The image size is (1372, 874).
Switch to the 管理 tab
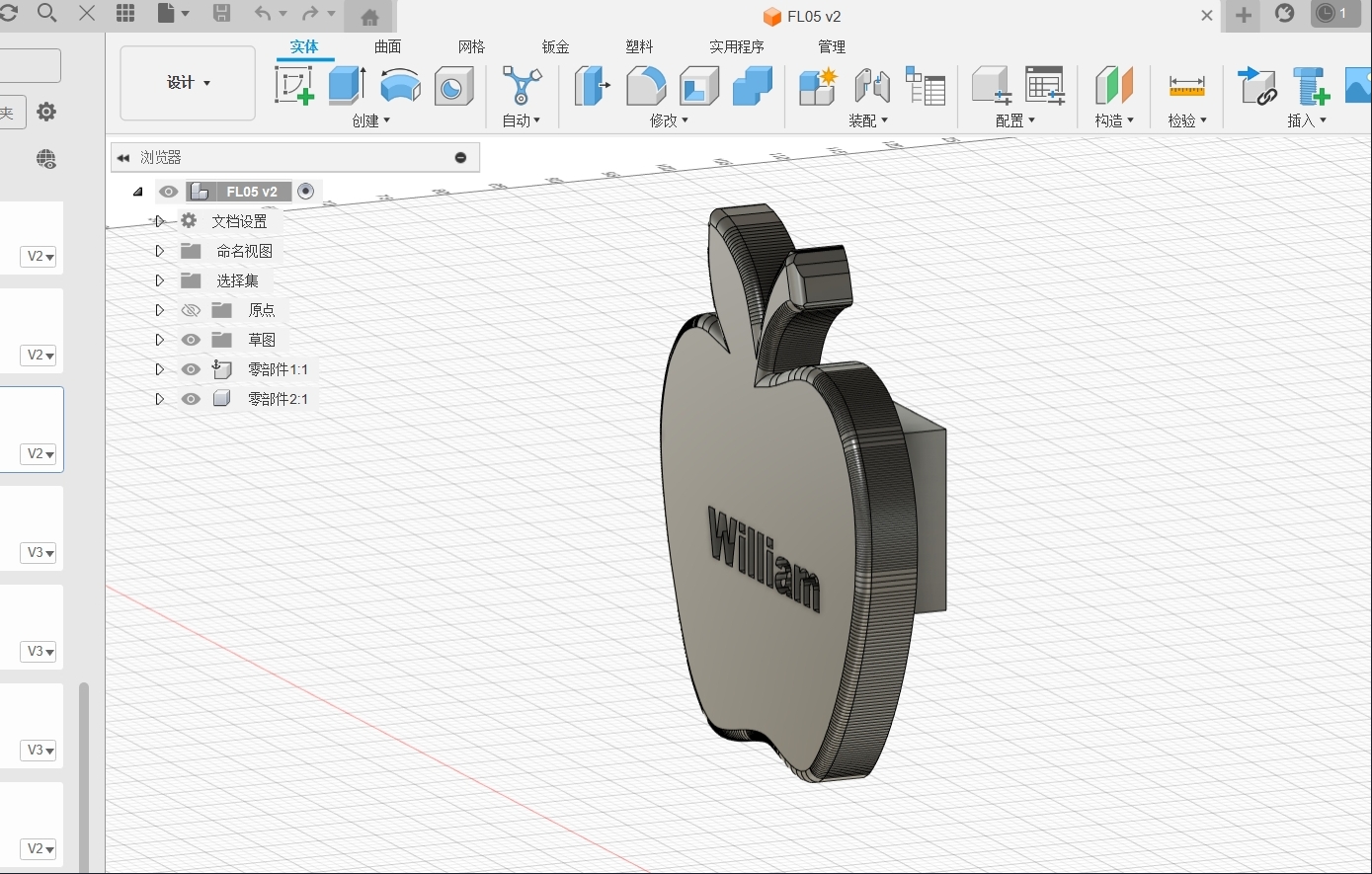[x=832, y=46]
